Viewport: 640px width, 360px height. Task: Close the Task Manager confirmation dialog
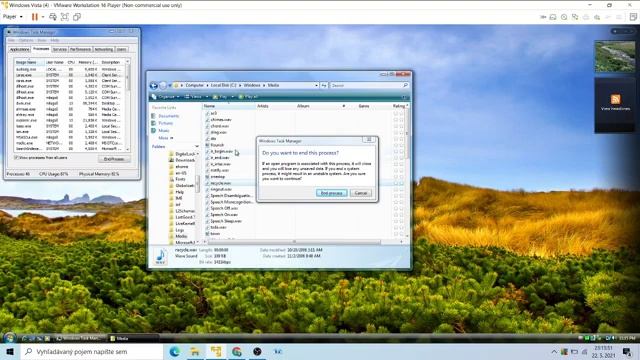pyautogui.click(x=369, y=140)
